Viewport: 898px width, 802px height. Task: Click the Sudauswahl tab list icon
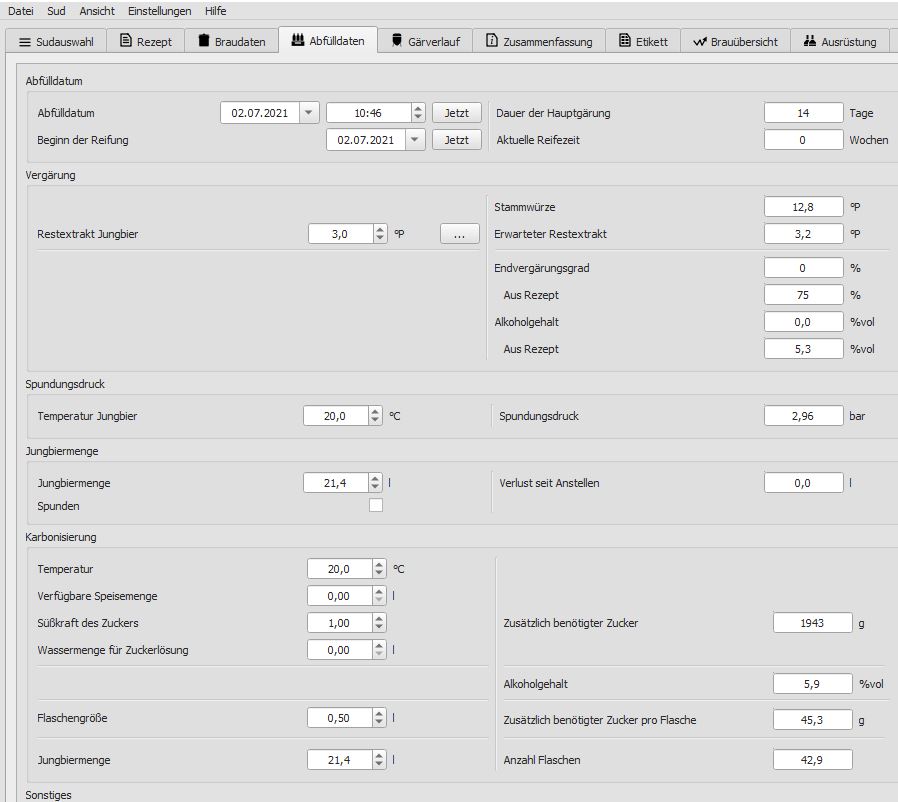[25, 42]
